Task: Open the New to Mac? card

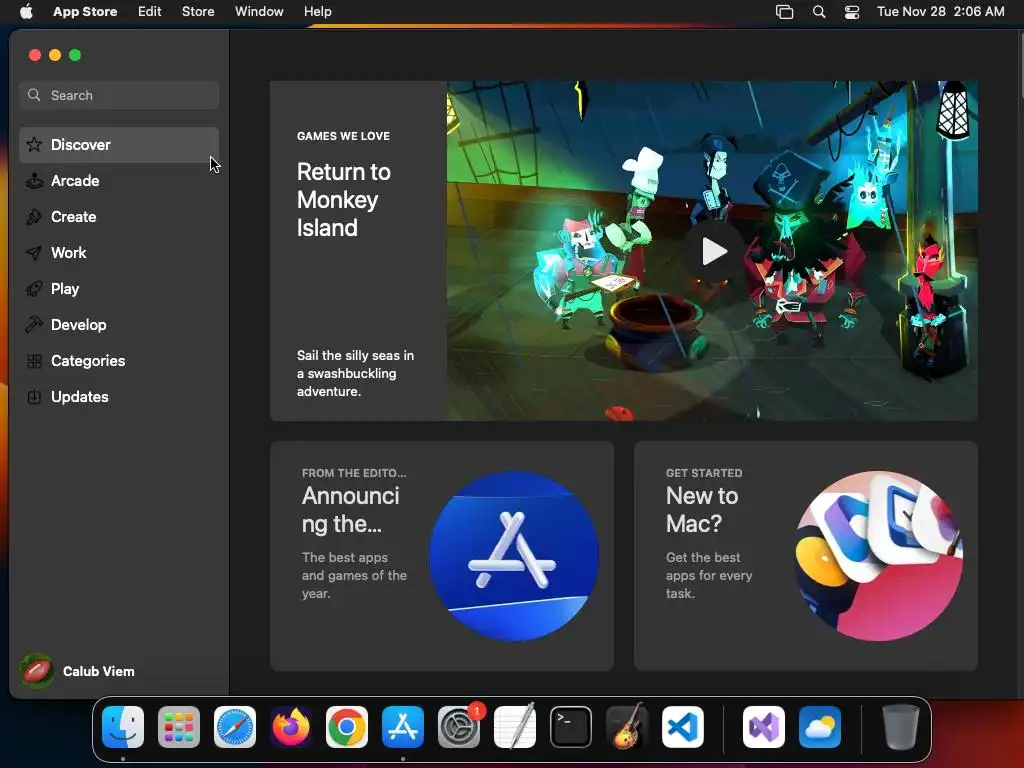Action: click(806, 556)
